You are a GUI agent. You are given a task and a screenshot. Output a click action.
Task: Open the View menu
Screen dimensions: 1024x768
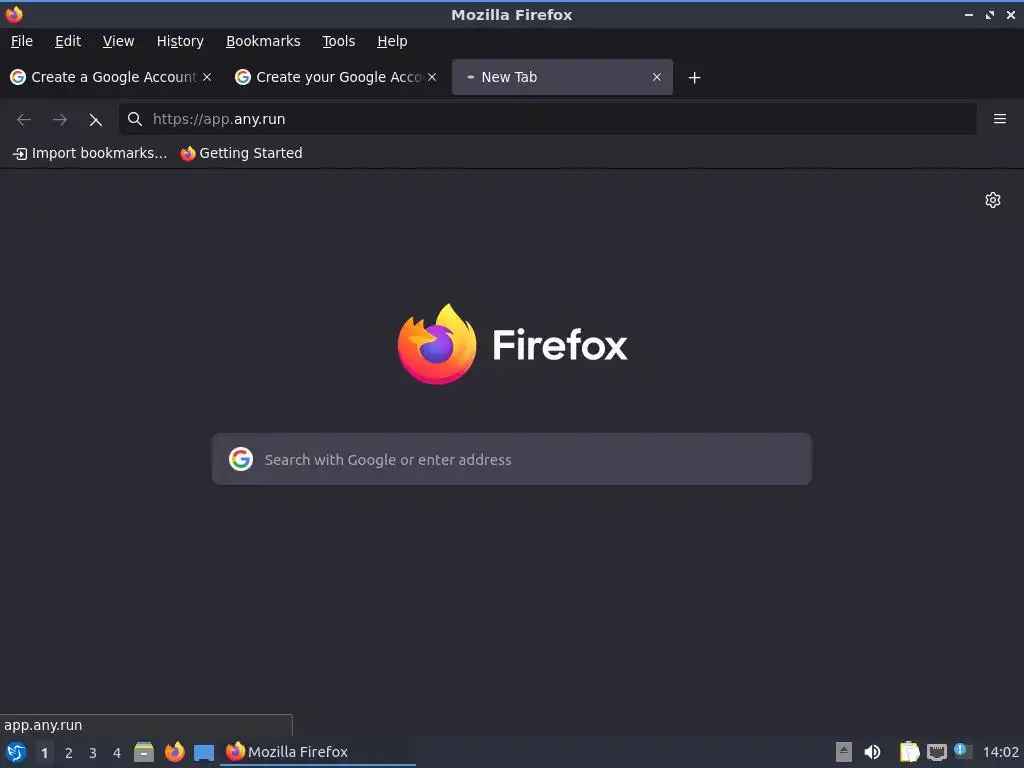(x=118, y=41)
